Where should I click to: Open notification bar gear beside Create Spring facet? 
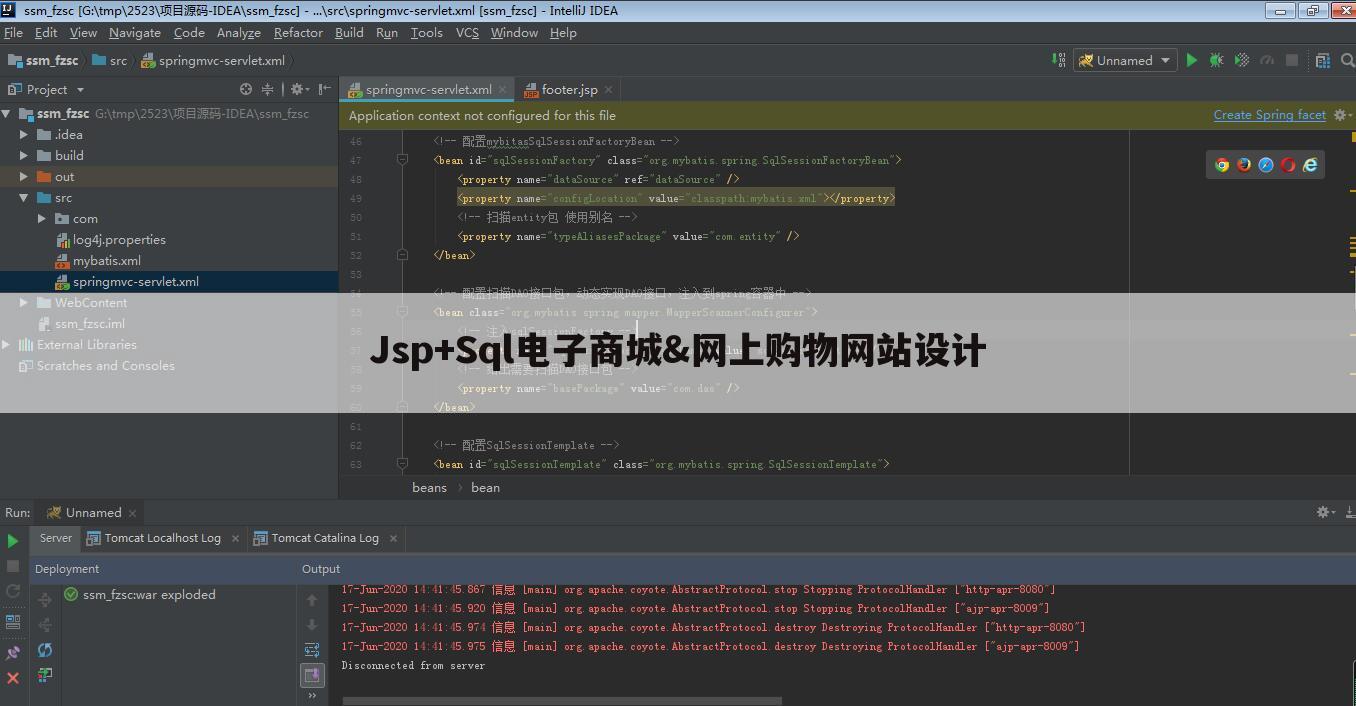point(1343,115)
